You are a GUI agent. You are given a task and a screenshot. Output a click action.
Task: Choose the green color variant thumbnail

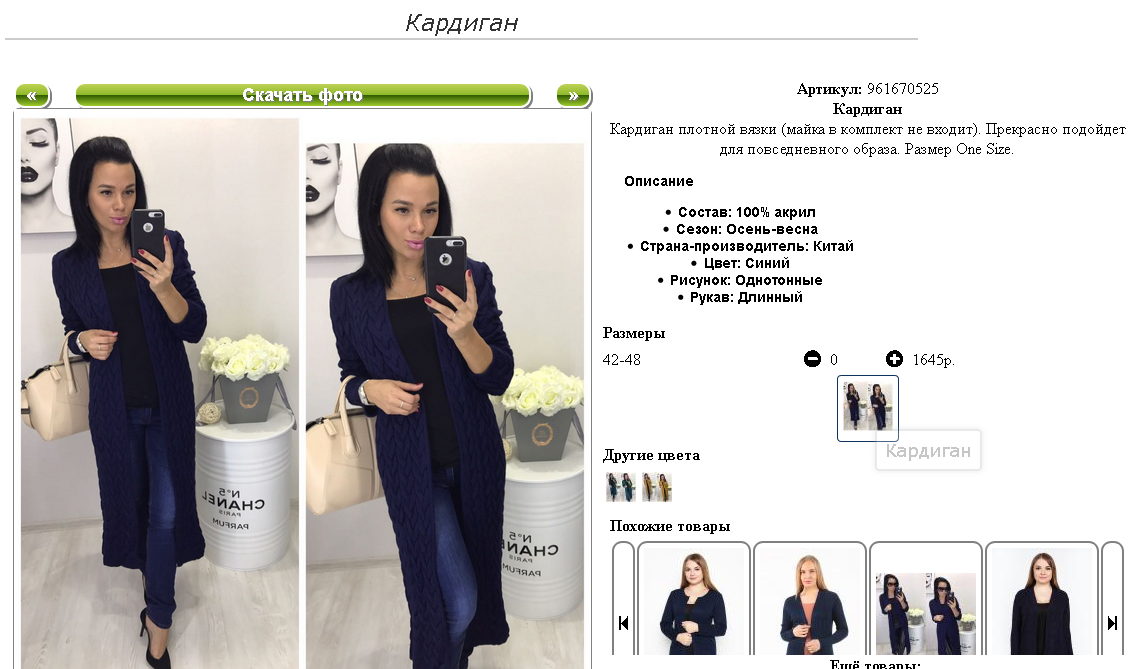click(620, 487)
